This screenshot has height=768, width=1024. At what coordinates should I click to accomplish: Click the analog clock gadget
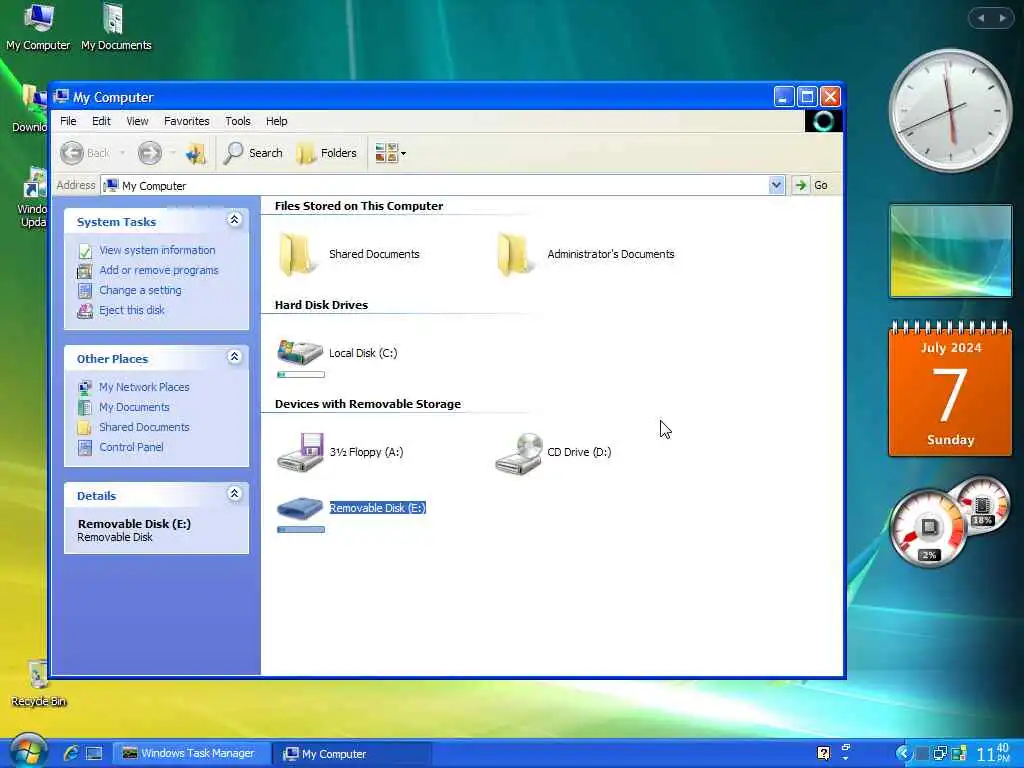(x=950, y=110)
